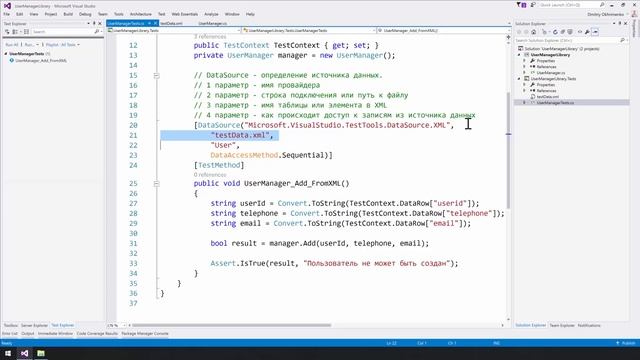Pin the Solution Explorer panel
Image resolution: width=640 pixels, height=360 pixels.
(x=620, y=24)
